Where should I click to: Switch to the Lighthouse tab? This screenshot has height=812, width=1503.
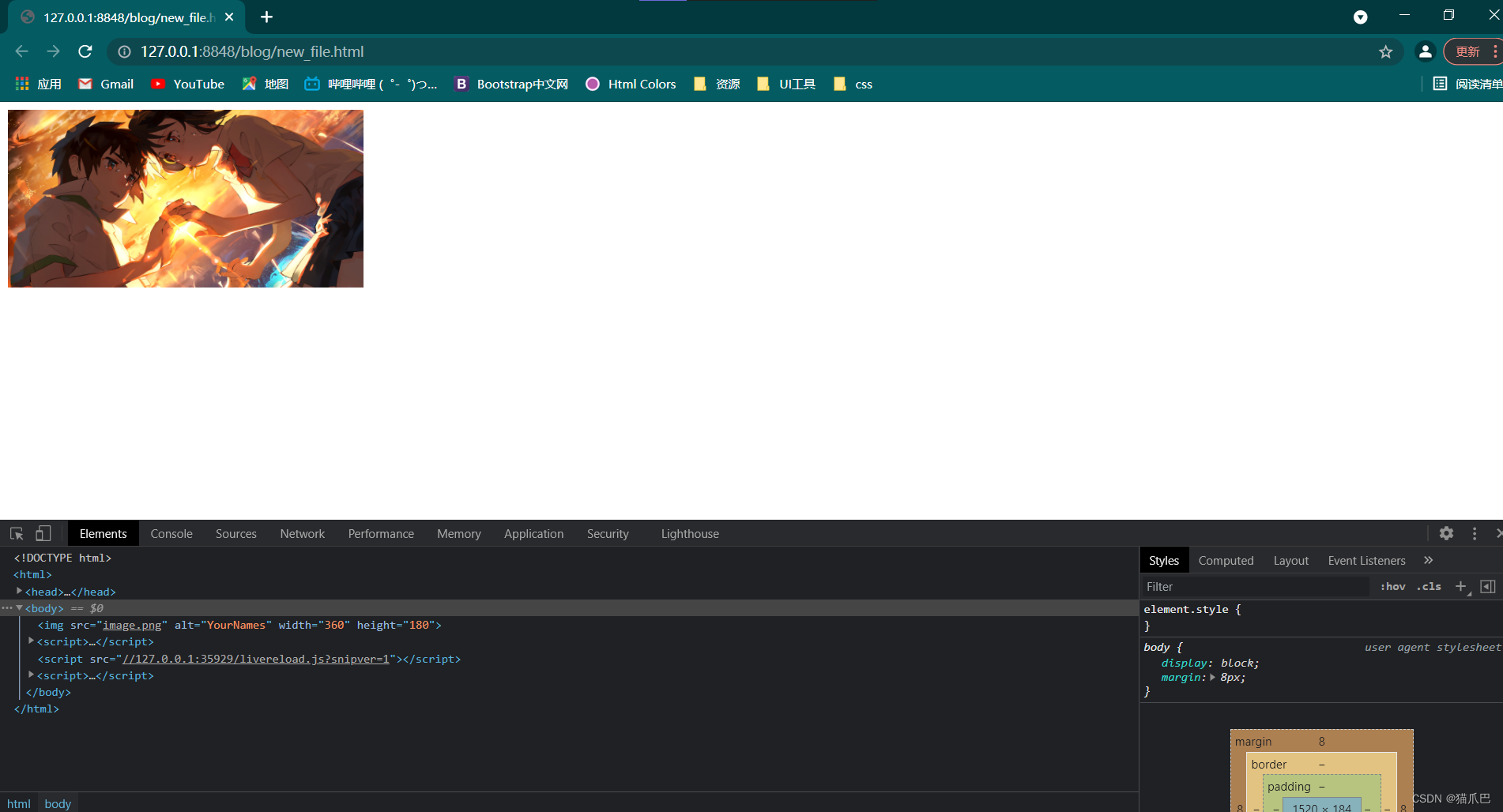click(690, 534)
